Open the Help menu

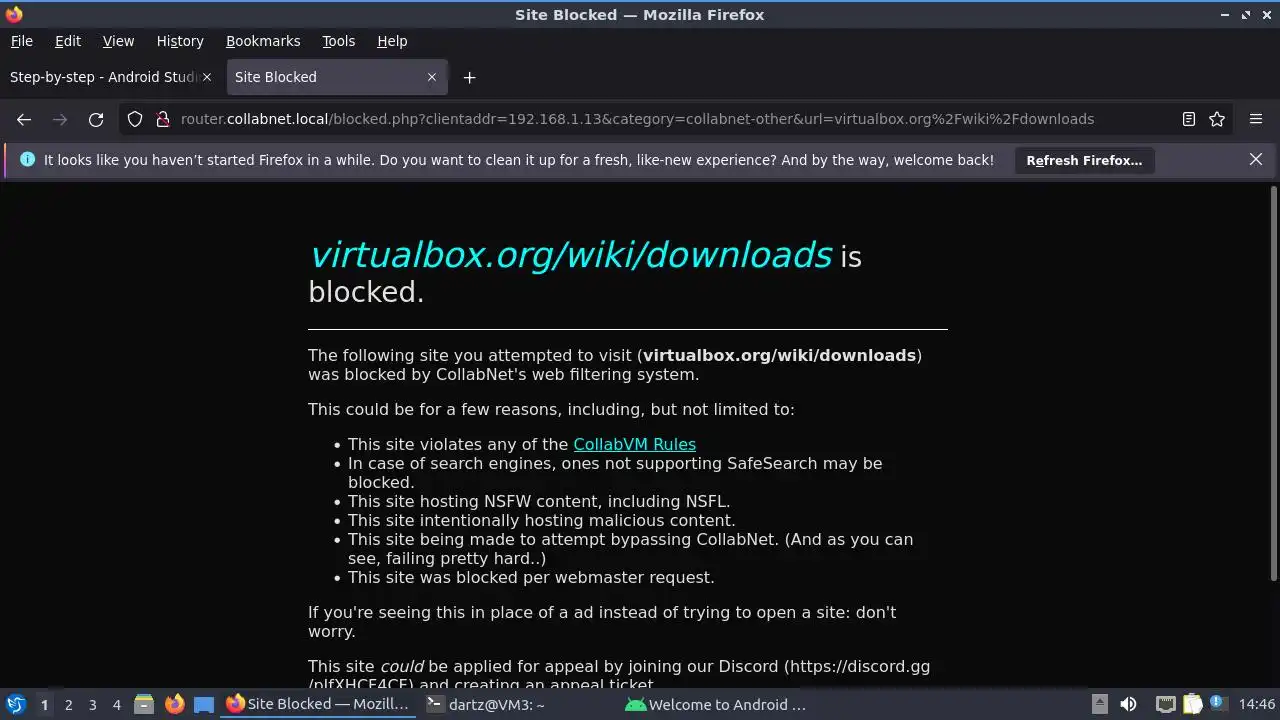392,41
